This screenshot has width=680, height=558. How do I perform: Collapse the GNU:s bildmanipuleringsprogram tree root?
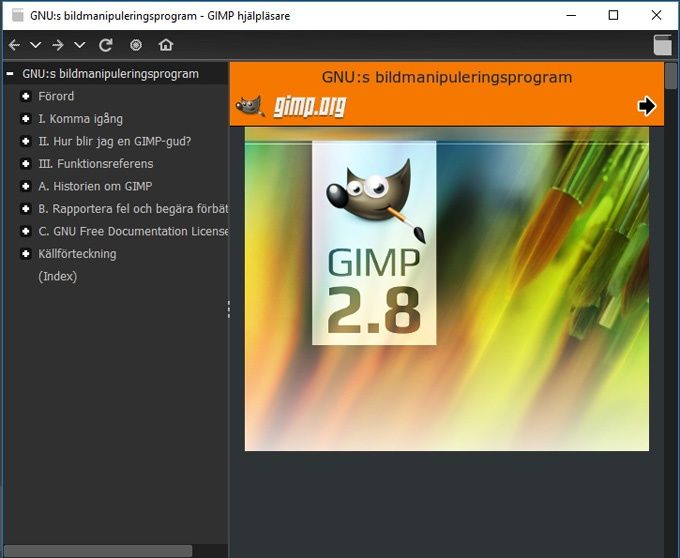pyautogui.click(x=10, y=74)
